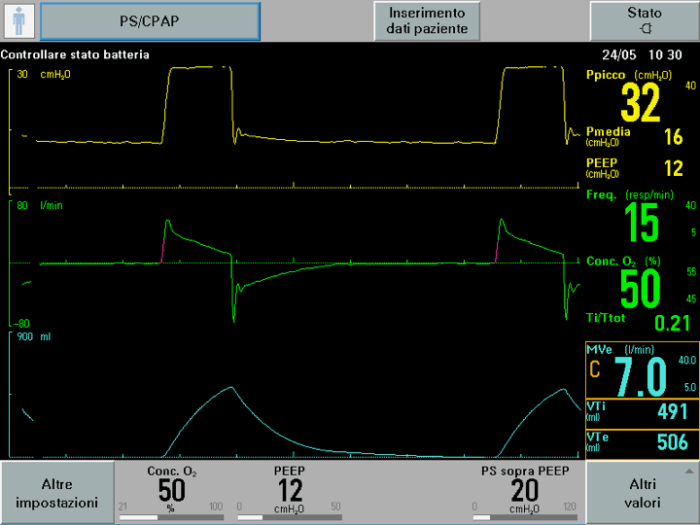Click the mains power plug icon under Stato
Screen dimensions: 700x525
(x=644, y=30)
